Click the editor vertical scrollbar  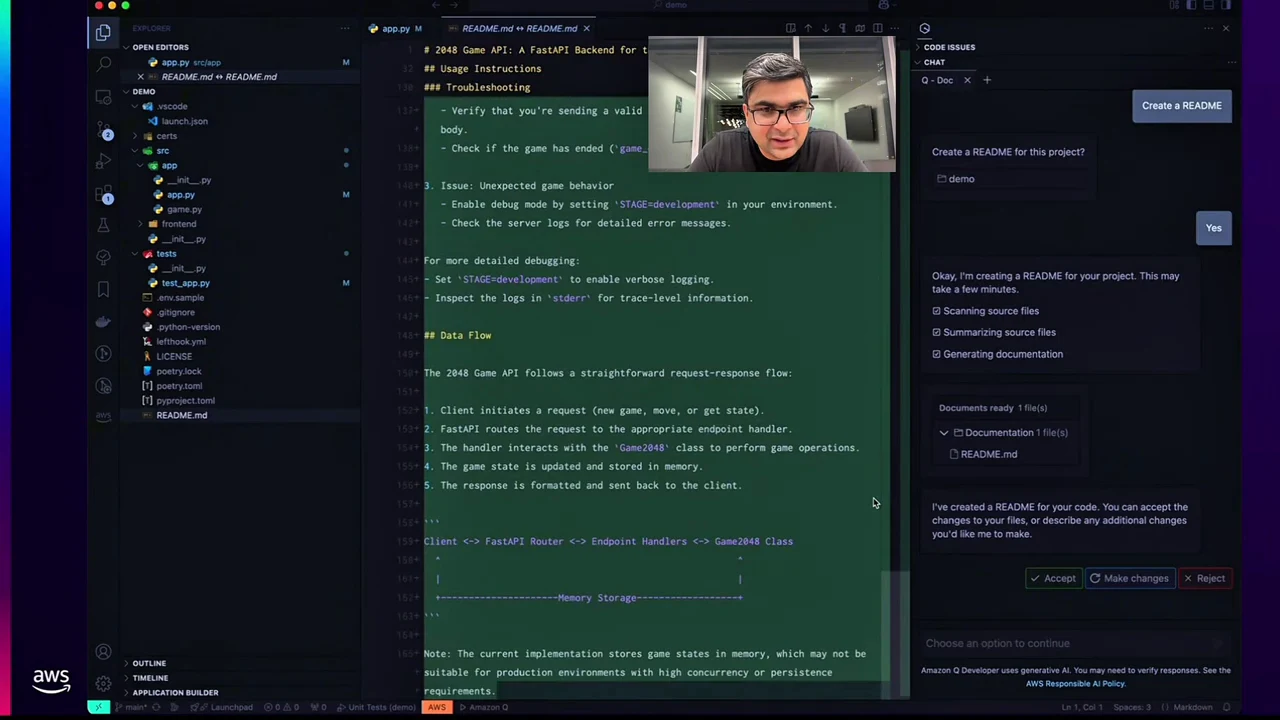click(x=895, y=634)
